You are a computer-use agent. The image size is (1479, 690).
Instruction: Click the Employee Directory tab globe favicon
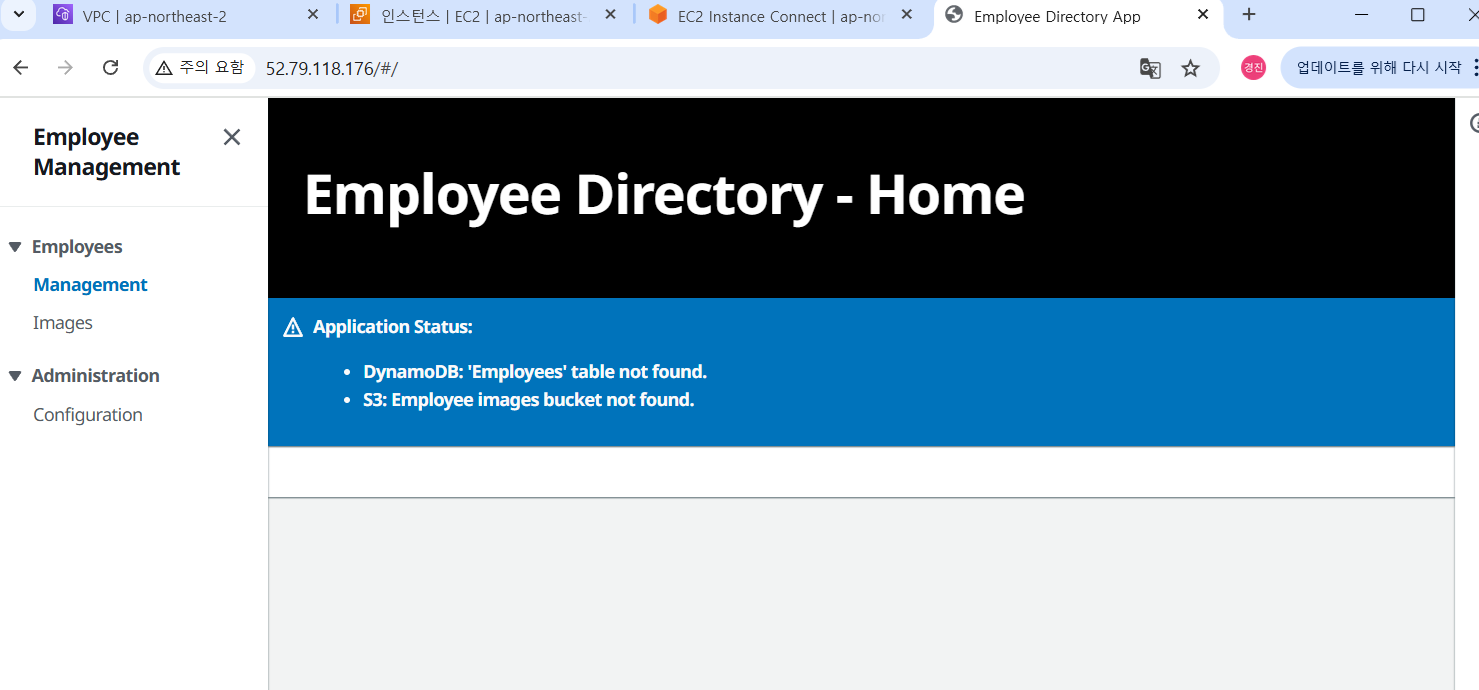point(954,15)
